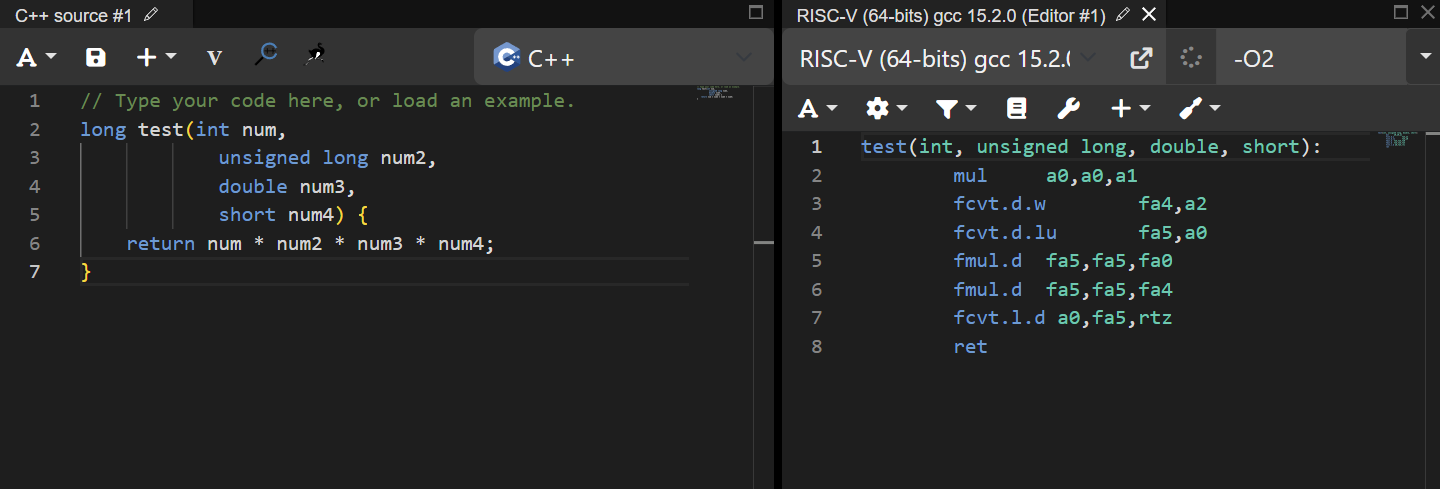
Task: Maximize the C++ source pane
Action: (x=756, y=13)
